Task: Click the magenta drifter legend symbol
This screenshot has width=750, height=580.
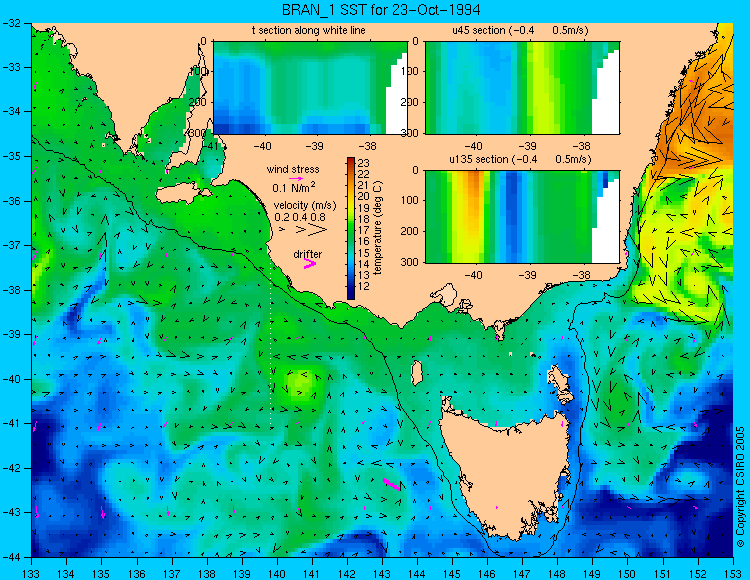Action: (x=310, y=263)
